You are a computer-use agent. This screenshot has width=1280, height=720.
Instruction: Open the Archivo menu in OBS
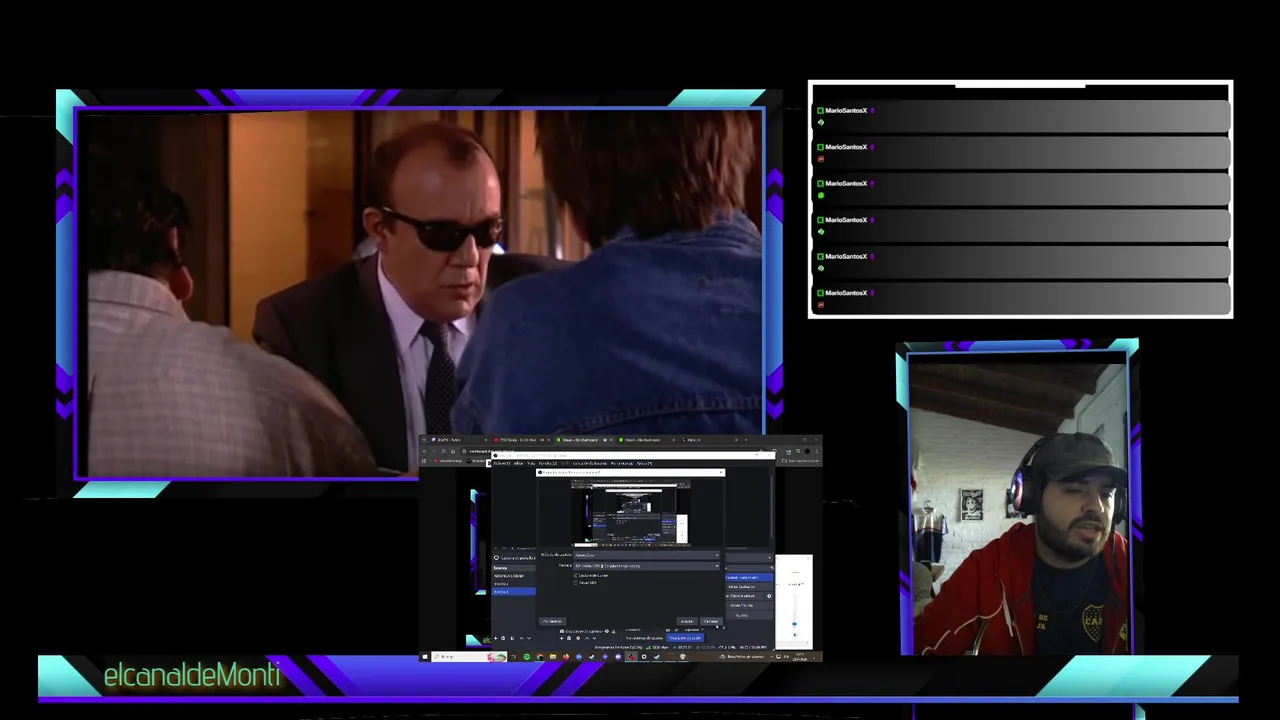(x=502, y=463)
